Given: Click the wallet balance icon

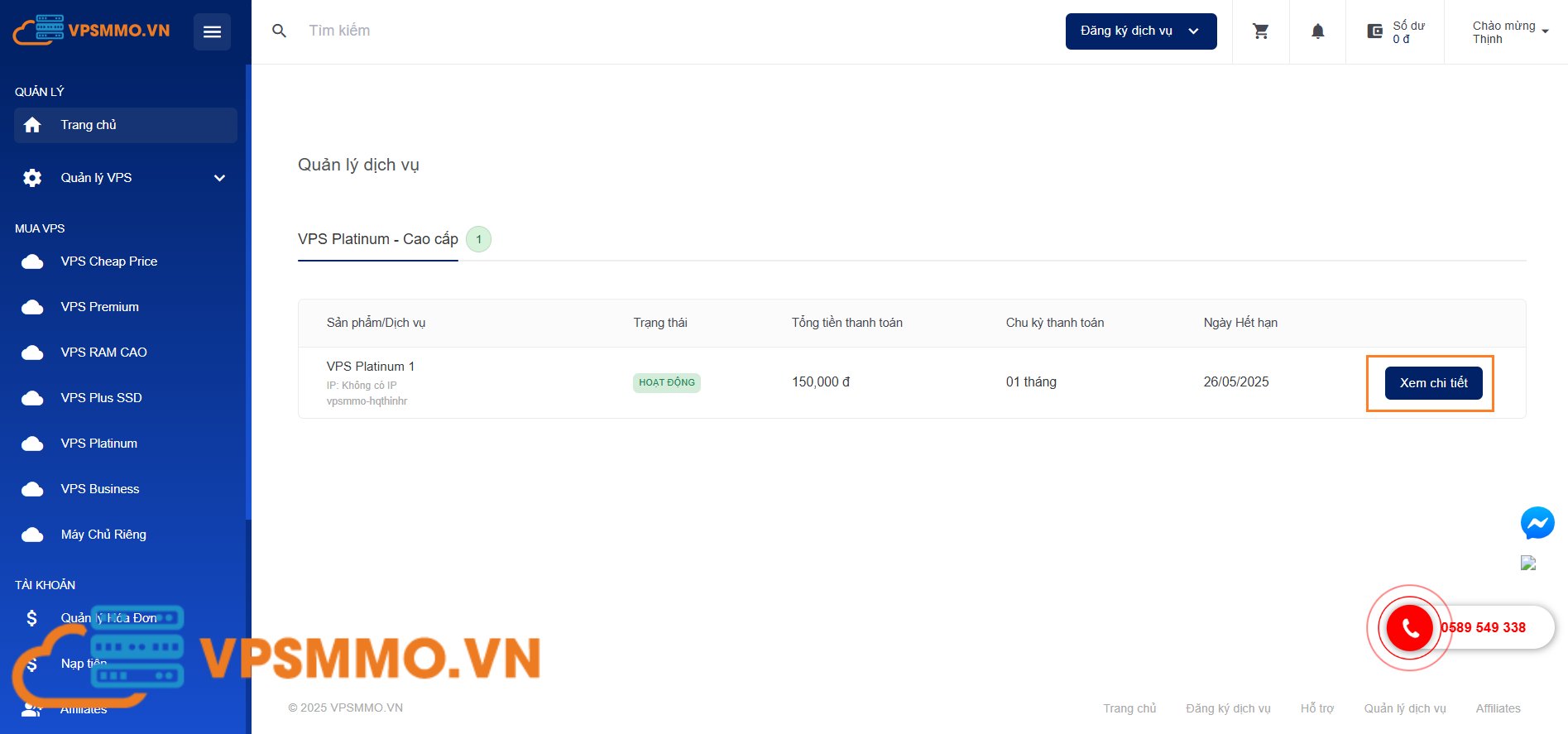Looking at the screenshot, I should click(1374, 31).
